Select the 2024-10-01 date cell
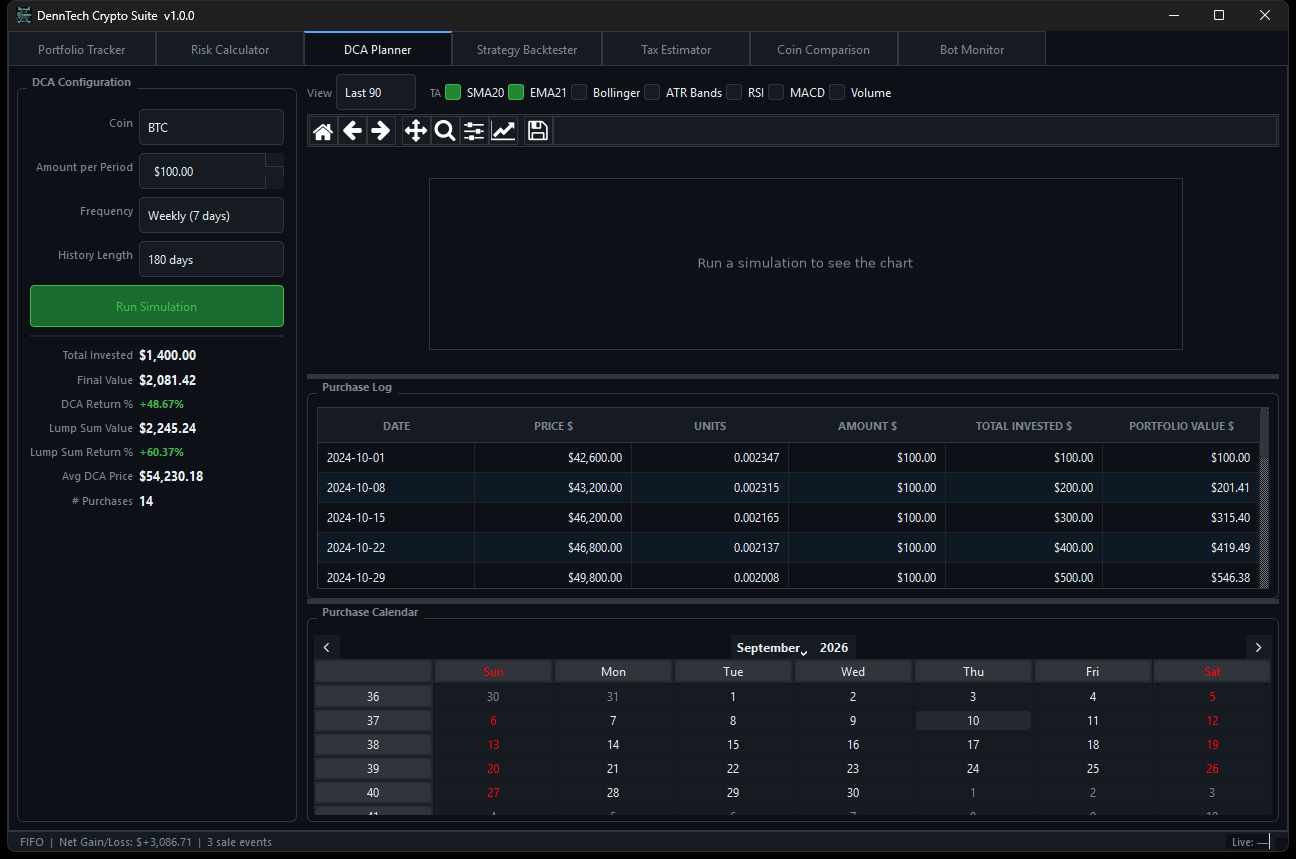 coord(396,458)
